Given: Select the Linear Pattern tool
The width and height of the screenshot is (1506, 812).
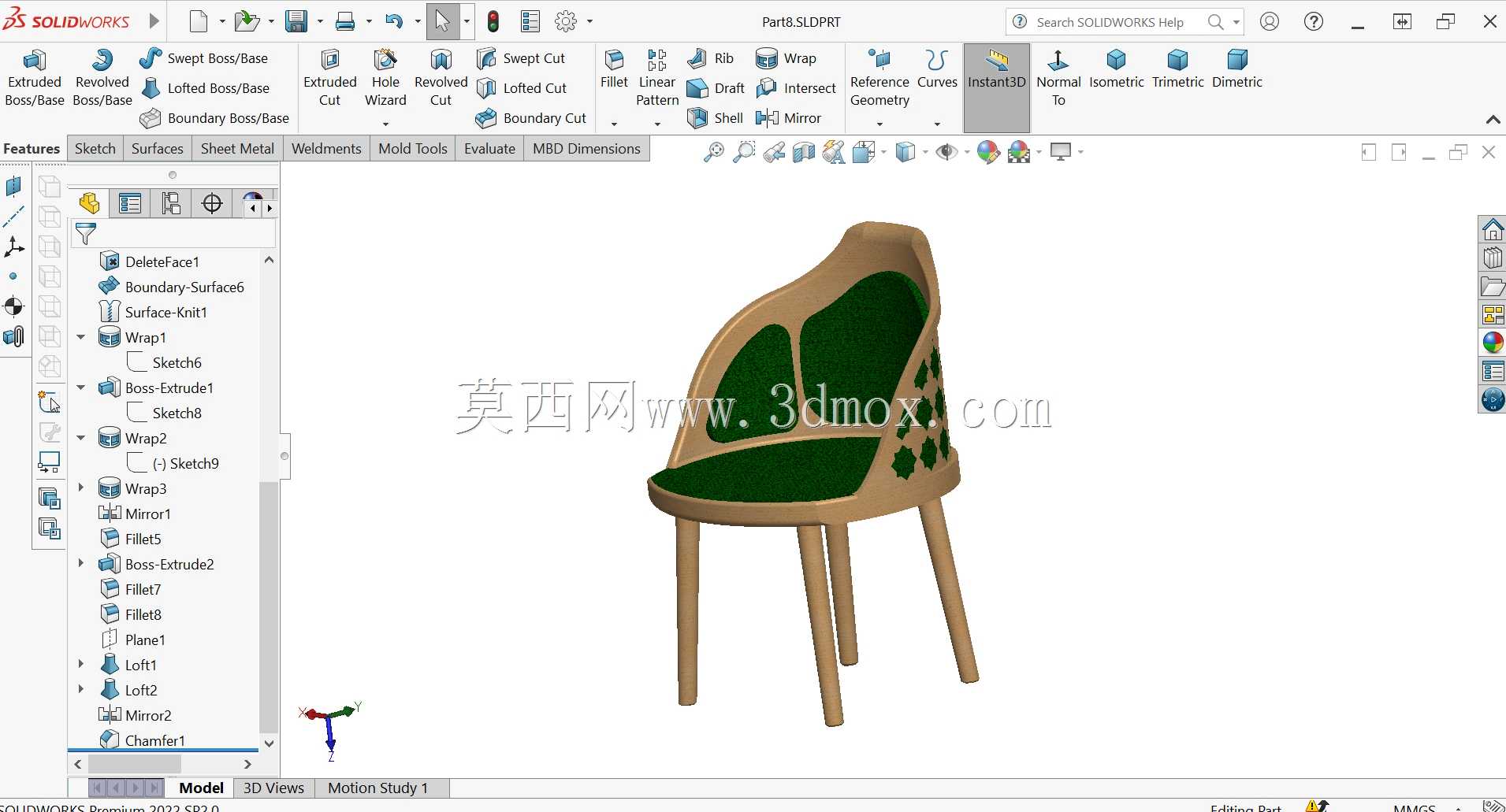Looking at the screenshot, I should [x=657, y=78].
